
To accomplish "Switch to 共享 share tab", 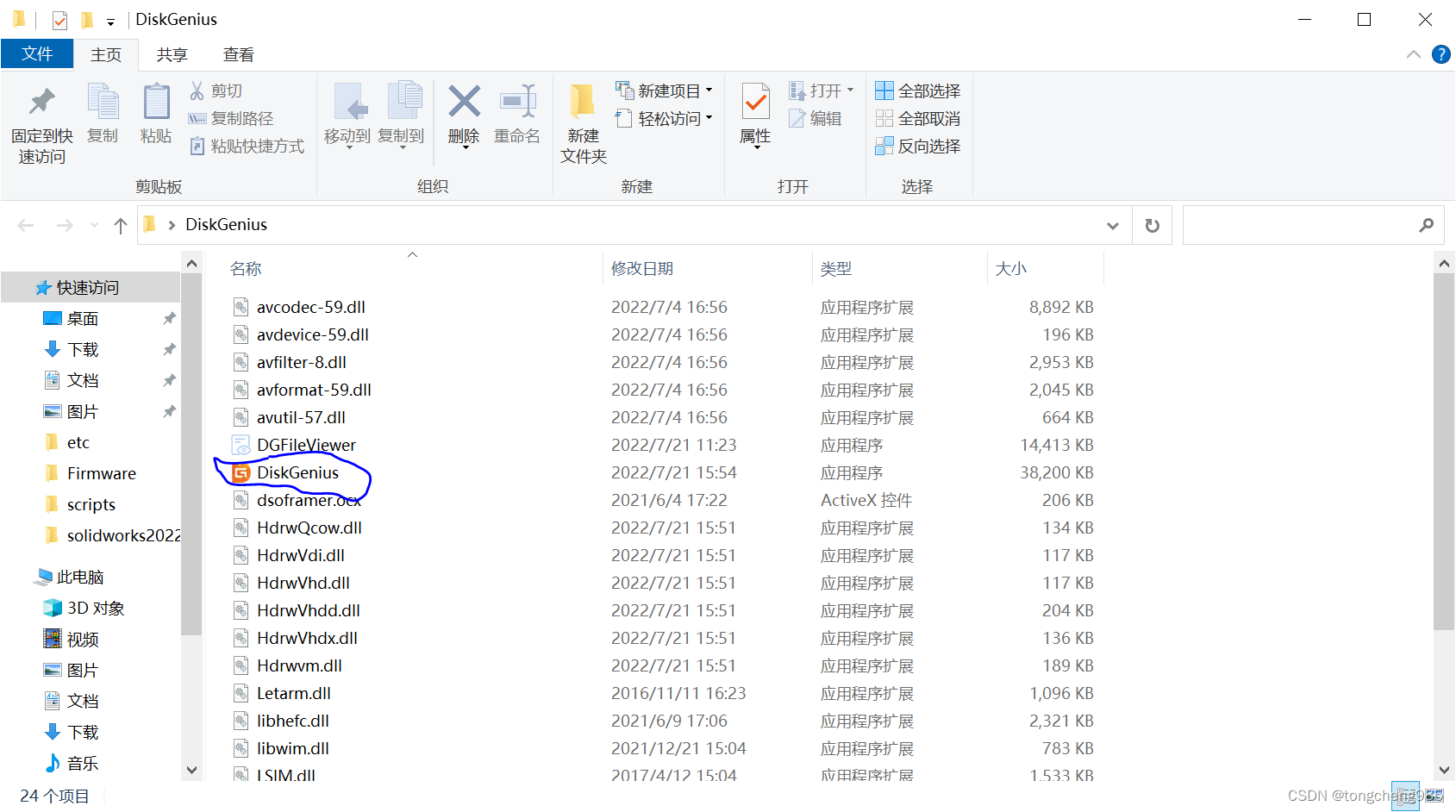I will [x=172, y=54].
